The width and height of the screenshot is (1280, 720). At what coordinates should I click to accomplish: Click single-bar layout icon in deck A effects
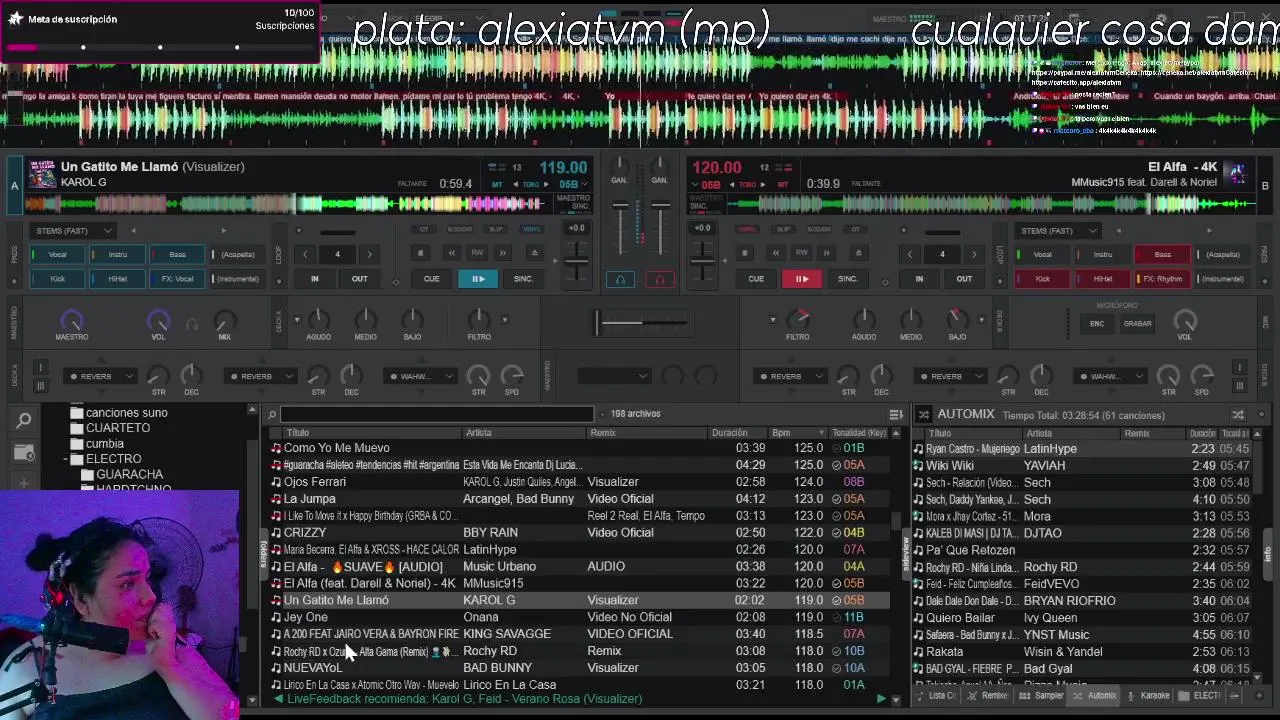coord(40,367)
